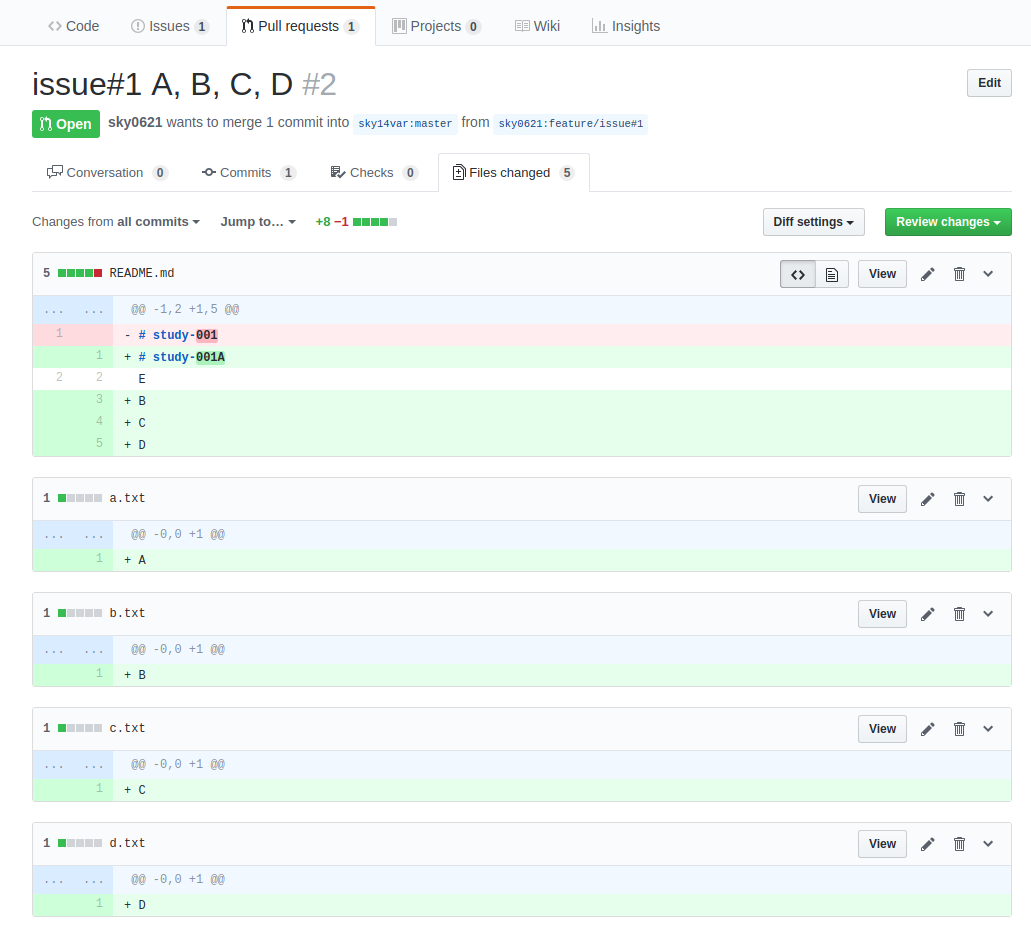Switch to the Conversation tab
Viewport: 1031px width, 936px height.
click(107, 173)
